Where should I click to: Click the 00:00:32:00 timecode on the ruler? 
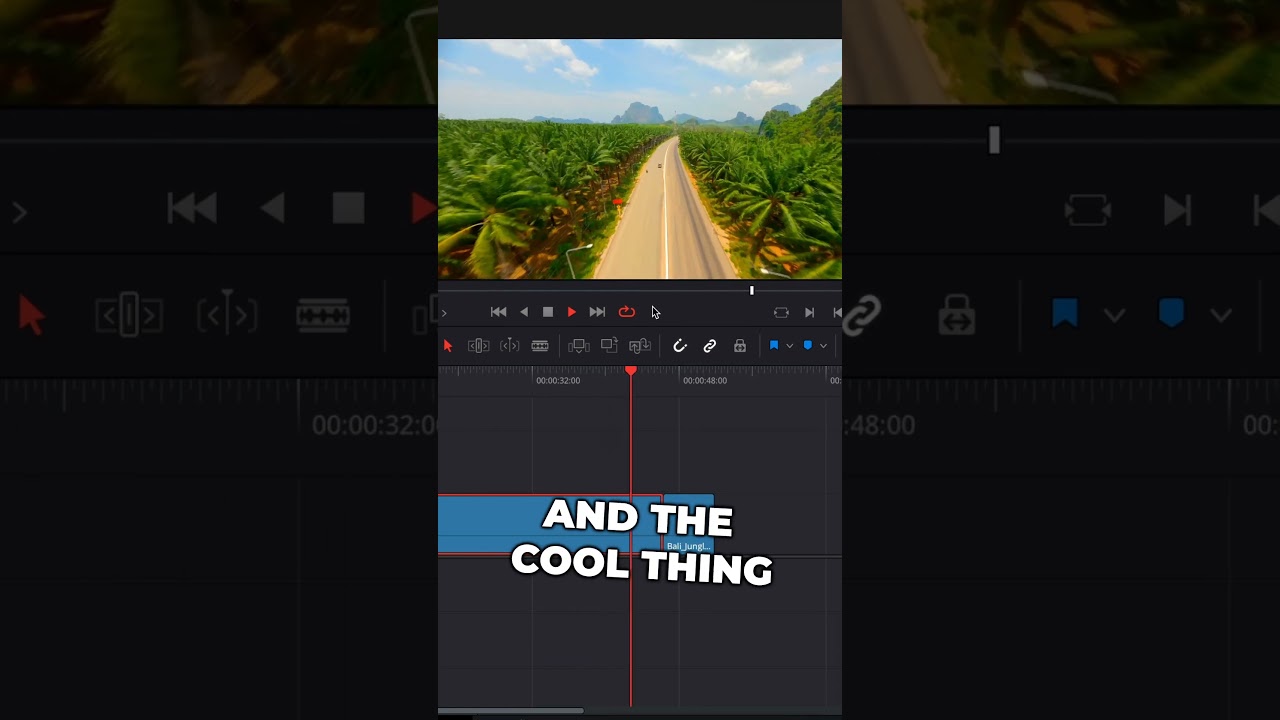pyautogui.click(x=558, y=381)
